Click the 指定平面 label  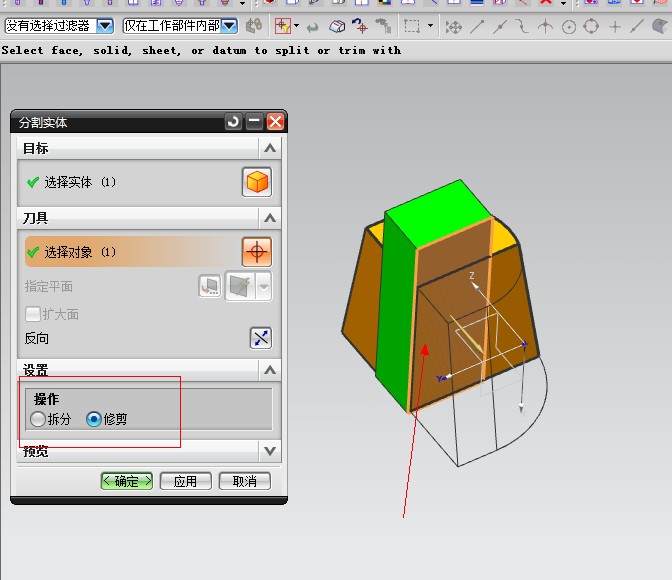point(48,286)
